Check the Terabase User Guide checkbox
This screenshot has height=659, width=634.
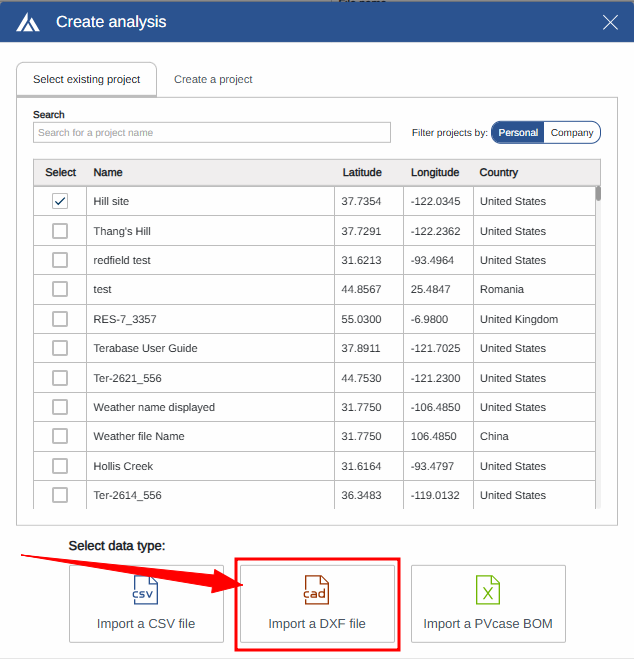tap(60, 348)
